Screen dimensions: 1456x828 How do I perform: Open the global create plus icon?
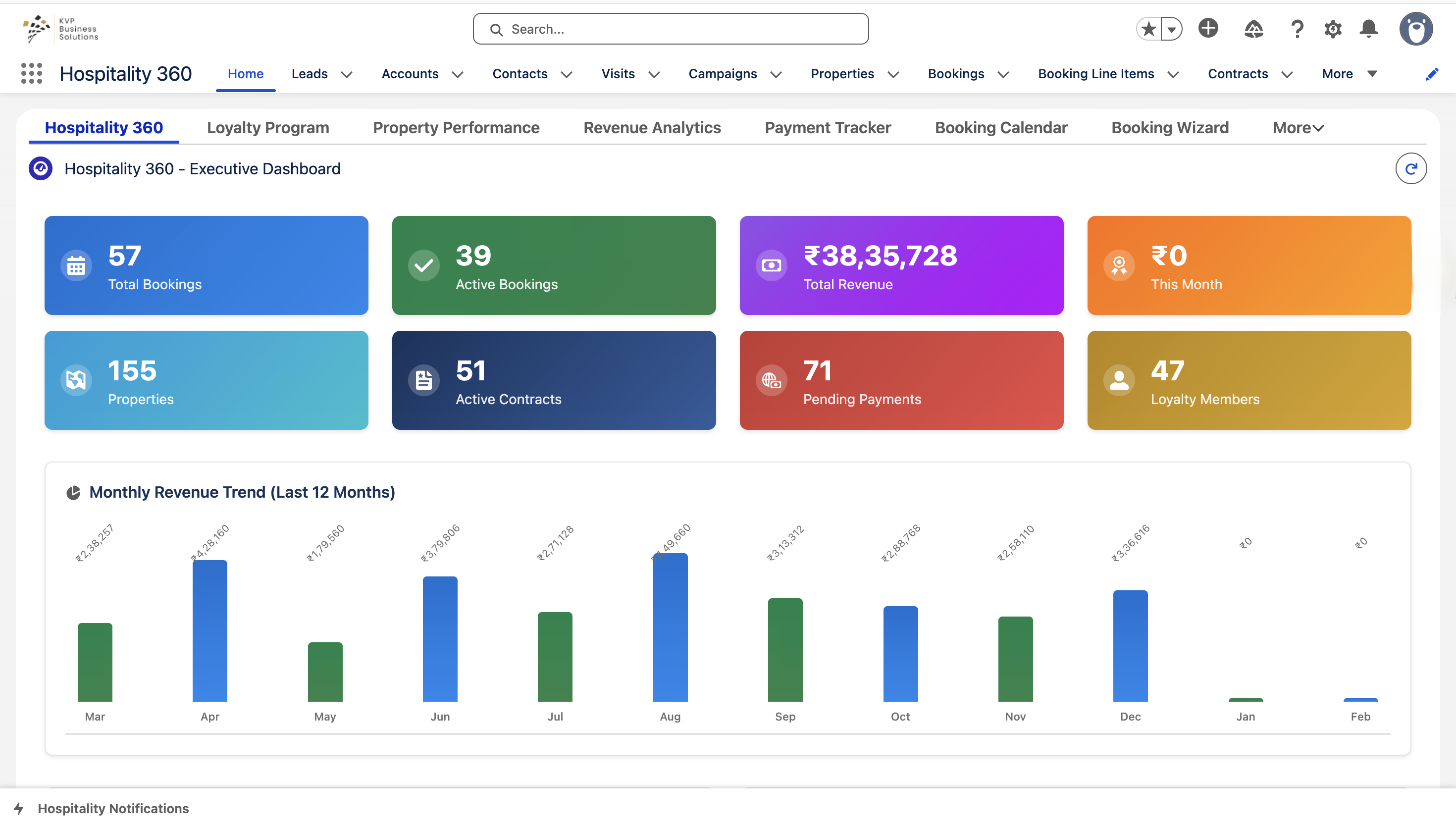pyautogui.click(x=1208, y=28)
